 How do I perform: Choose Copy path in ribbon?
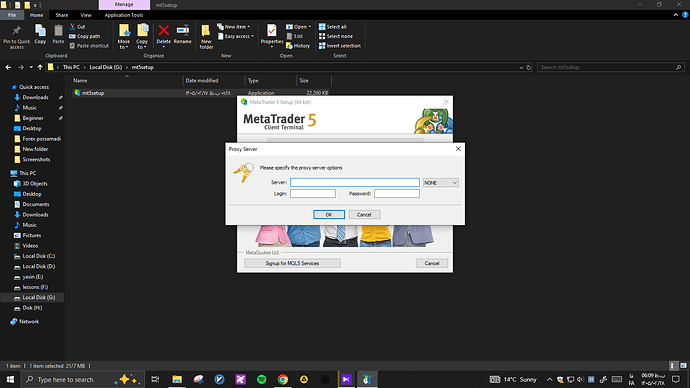85,36
